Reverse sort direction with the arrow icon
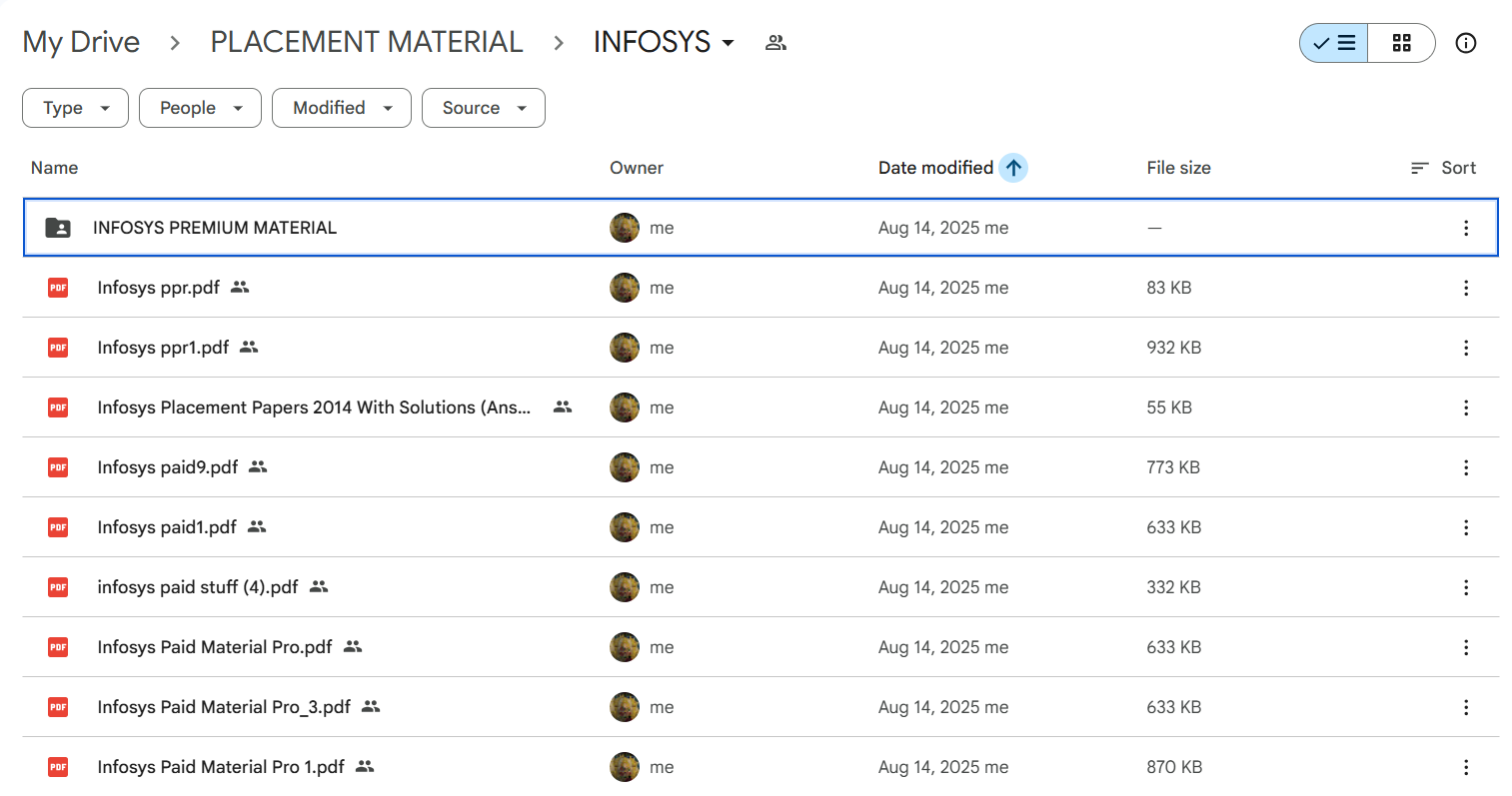Viewport: 1512px width, 796px height. click(x=1013, y=168)
